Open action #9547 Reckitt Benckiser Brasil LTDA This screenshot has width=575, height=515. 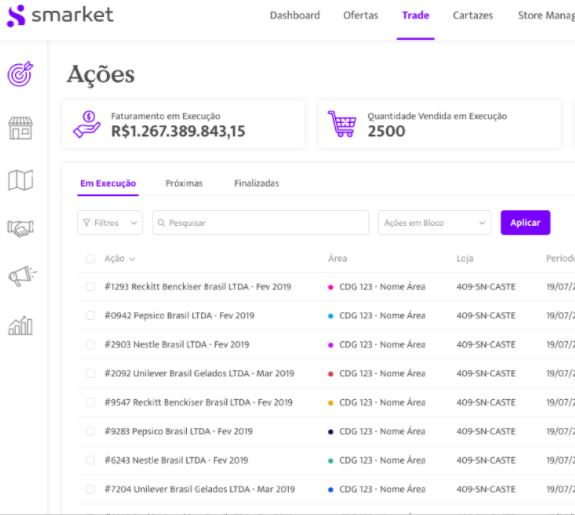tap(198, 402)
